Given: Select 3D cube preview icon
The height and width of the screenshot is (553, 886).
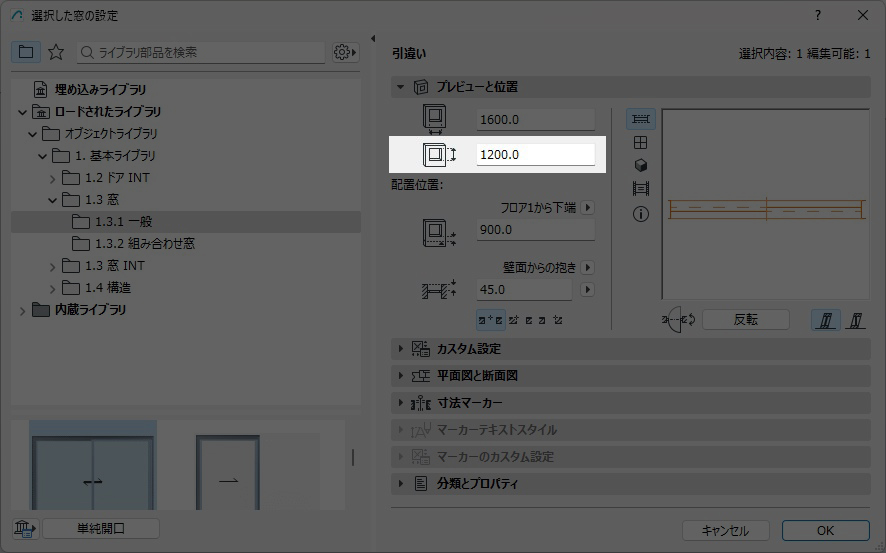Looking at the screenshot, I should pyautogui.click(x=641, y=166).
